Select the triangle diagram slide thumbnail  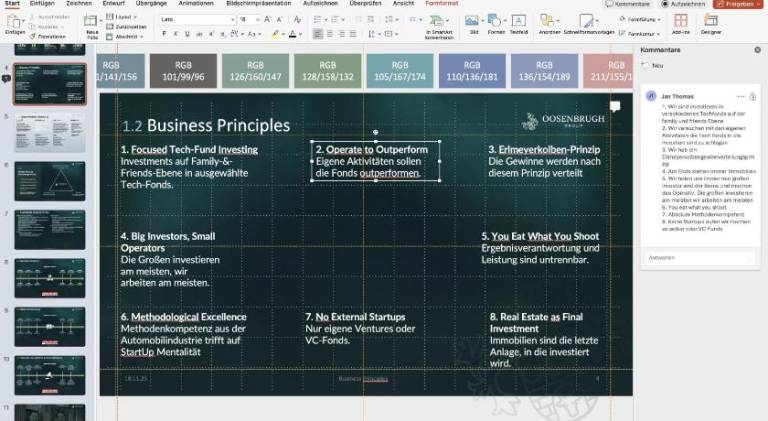[x=49, y=181]
